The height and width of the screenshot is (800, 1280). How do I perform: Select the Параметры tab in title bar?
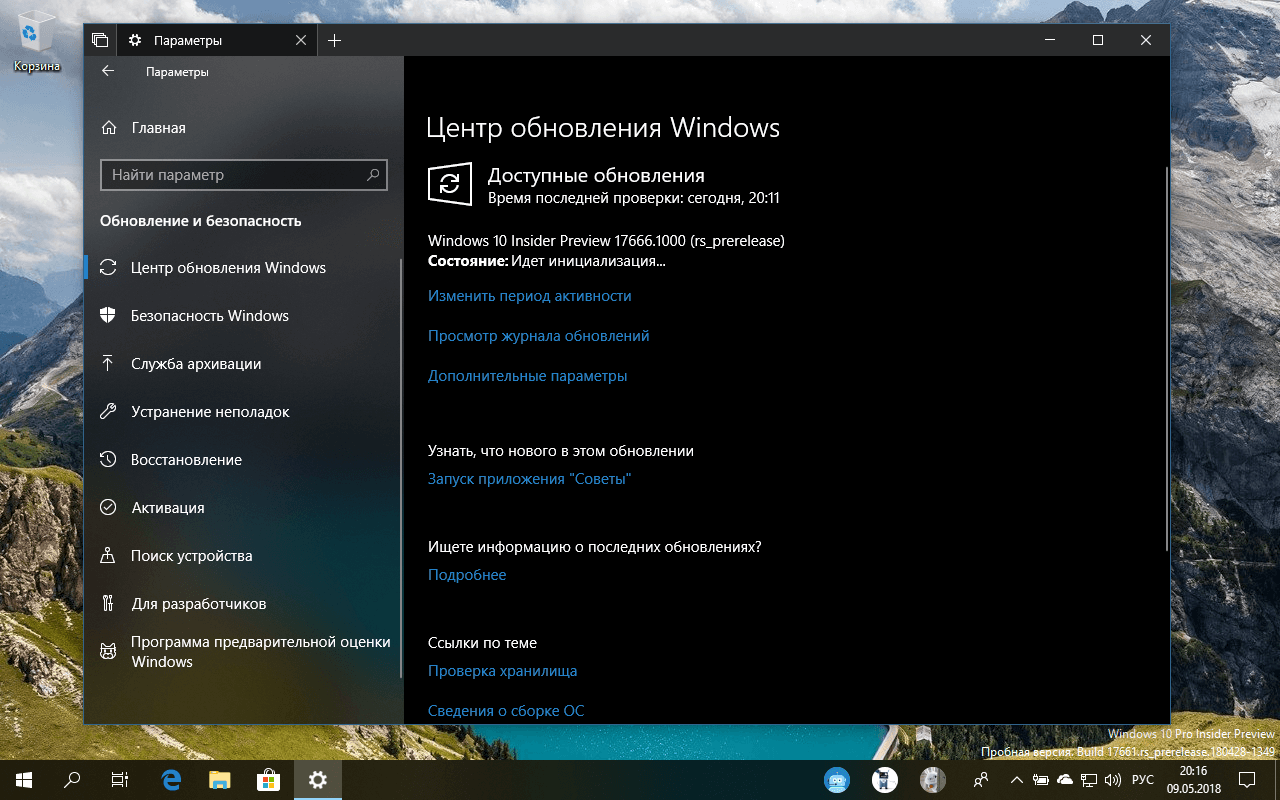click(217, 40)
